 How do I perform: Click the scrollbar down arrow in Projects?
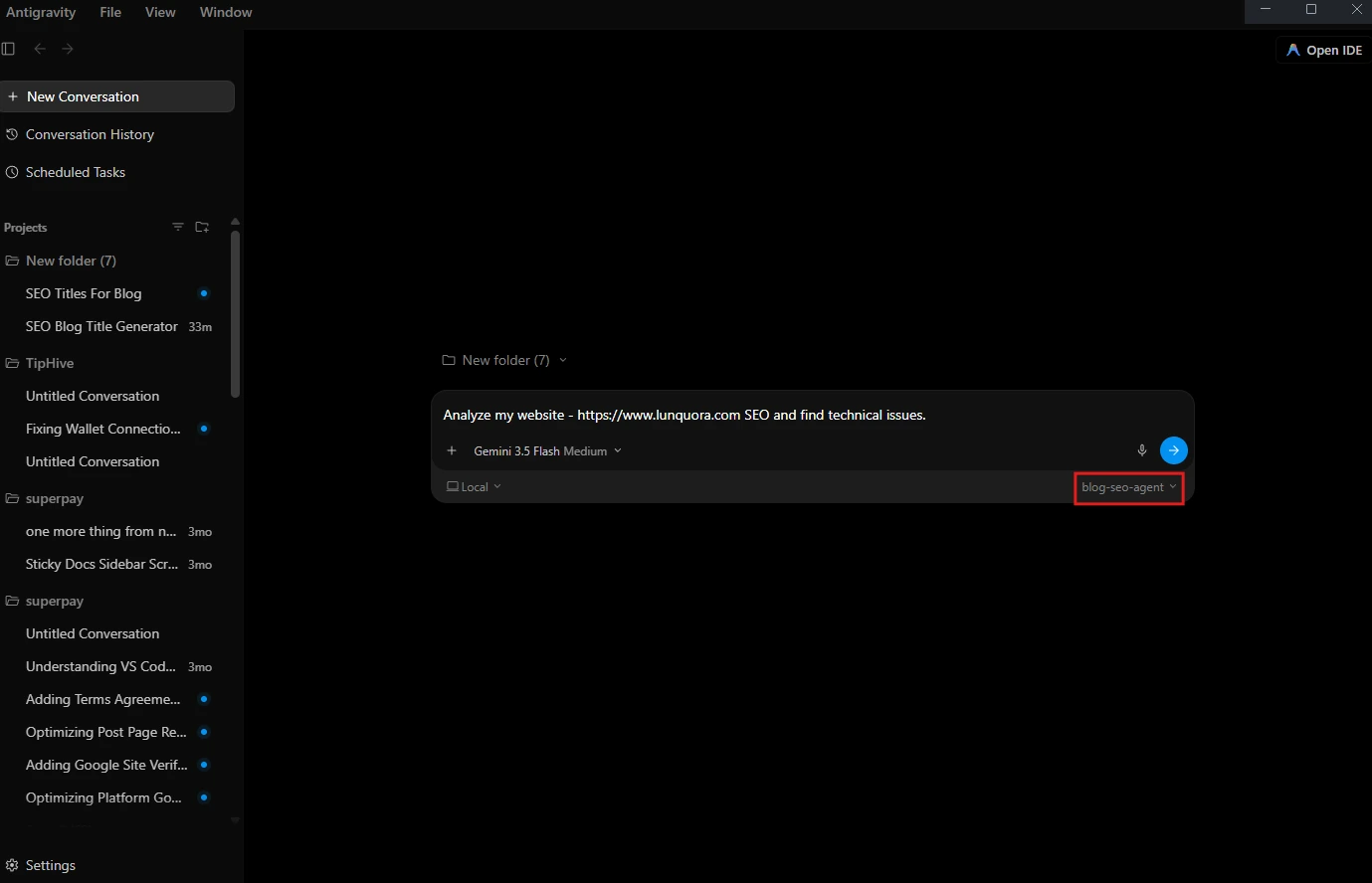tap(236, 820)
